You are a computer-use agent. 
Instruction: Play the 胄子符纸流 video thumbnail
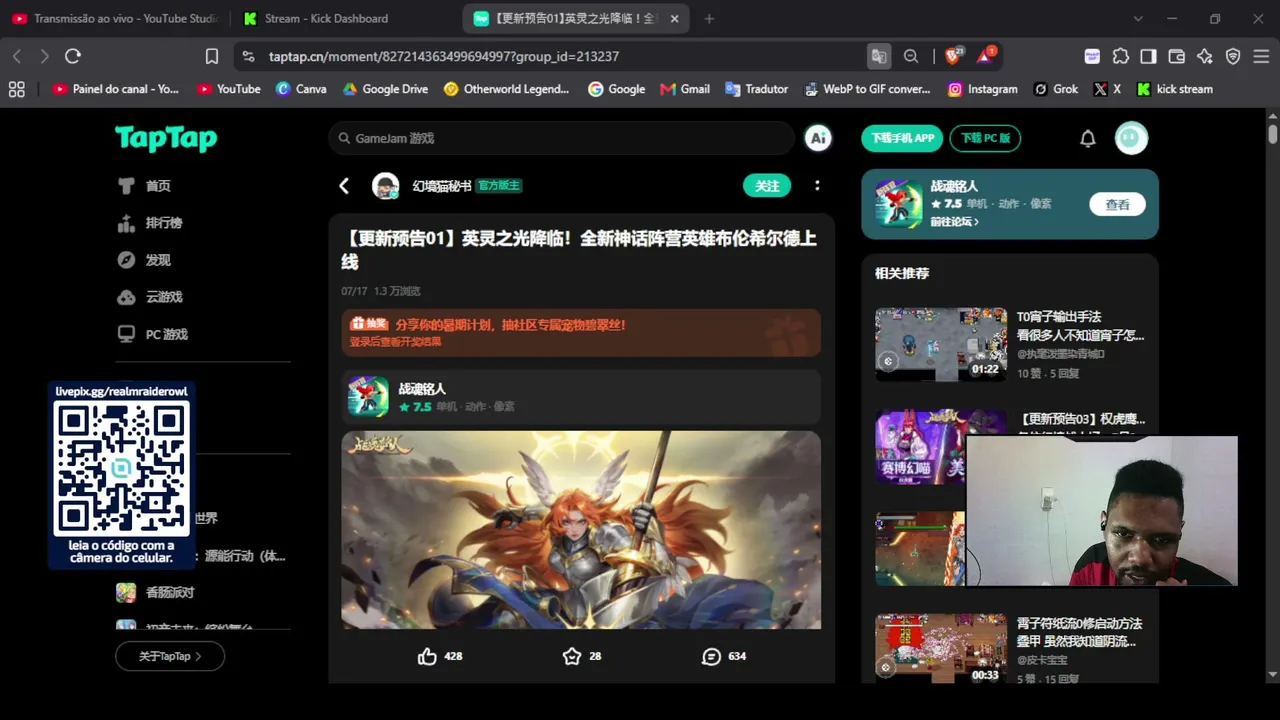(941, 649)
